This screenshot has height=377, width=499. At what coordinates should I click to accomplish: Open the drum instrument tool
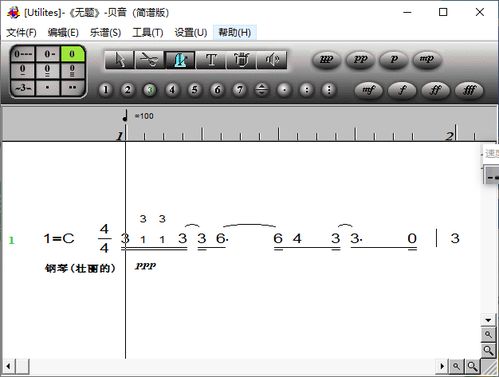241,60
